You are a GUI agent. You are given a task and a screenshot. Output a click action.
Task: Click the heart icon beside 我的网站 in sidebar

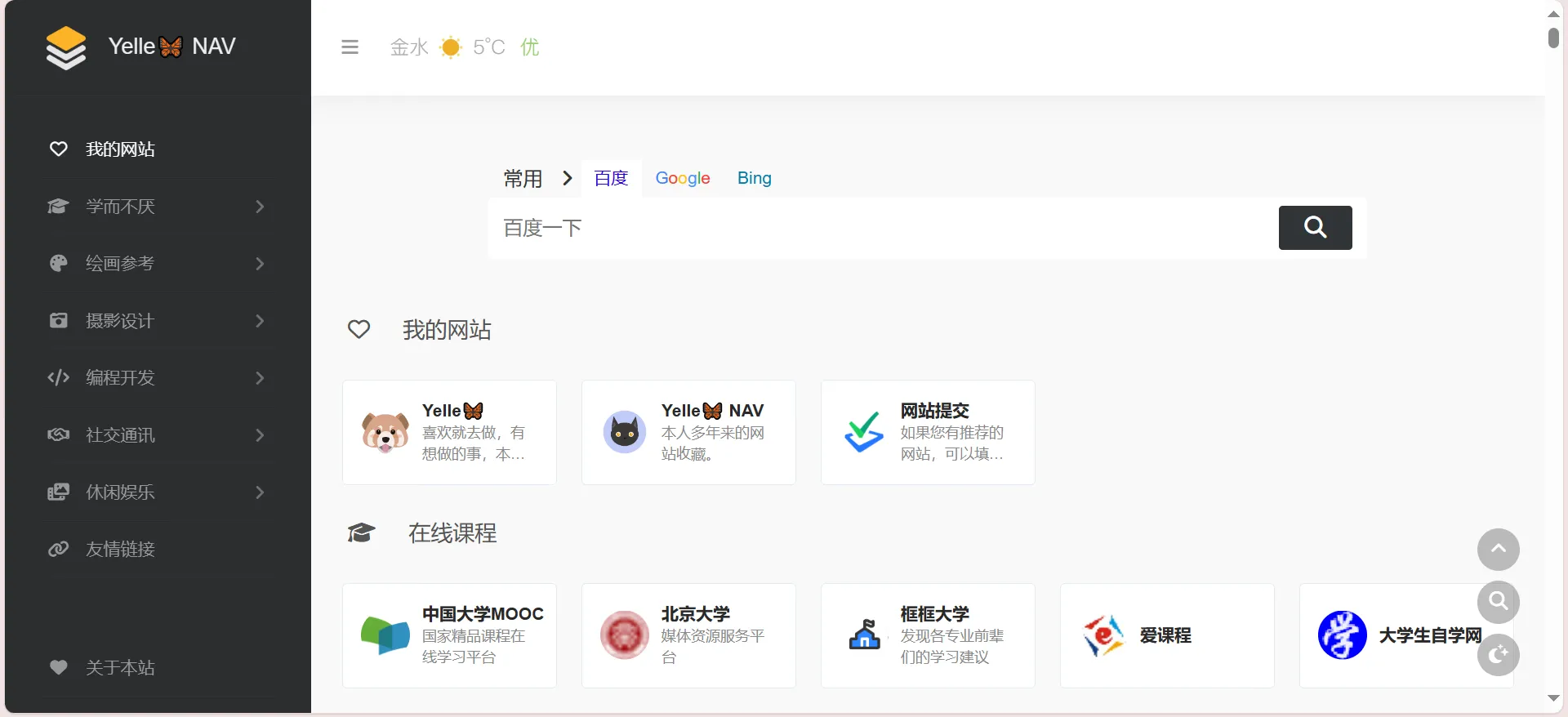point(58,149)
